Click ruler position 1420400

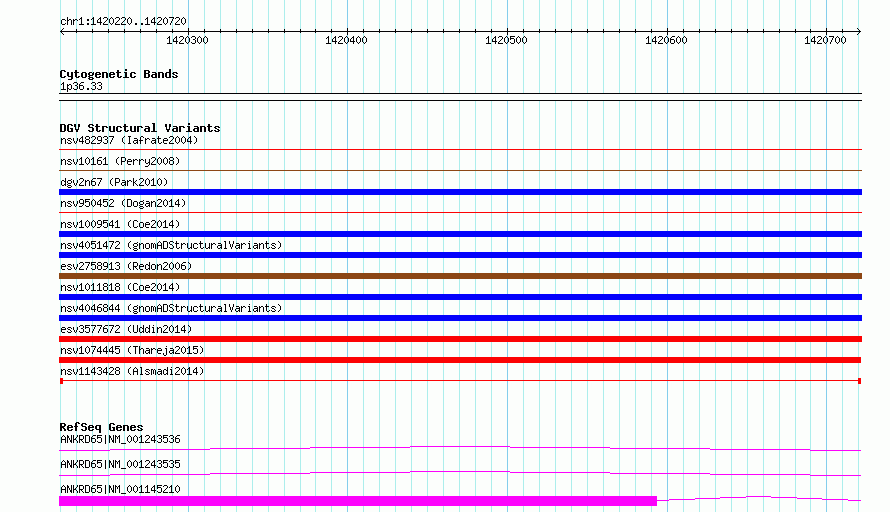(346, 40)
